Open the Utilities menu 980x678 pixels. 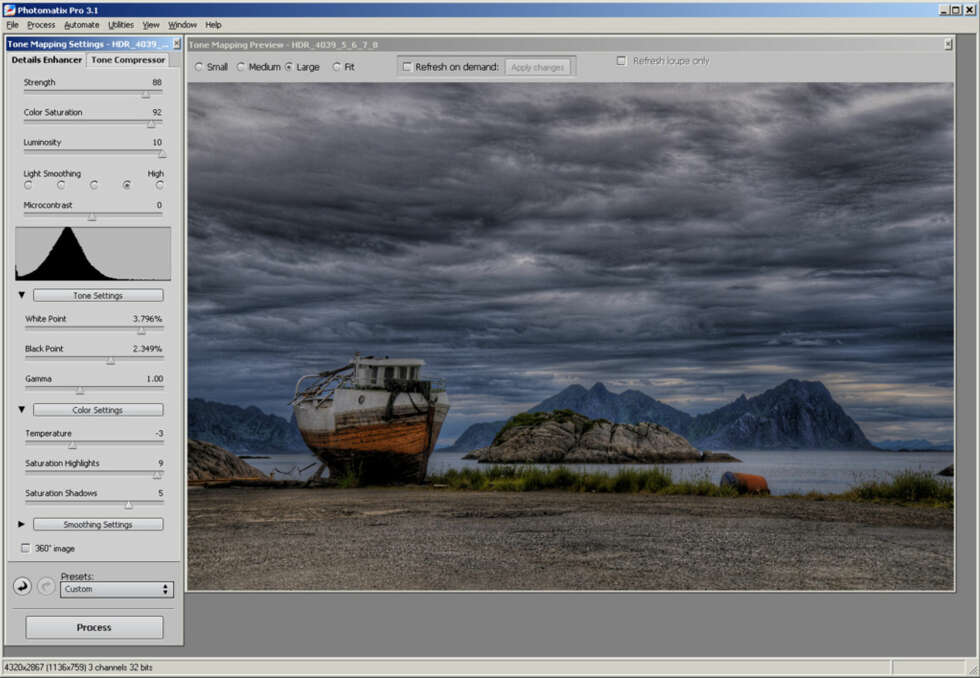click(x=121, y=25)
